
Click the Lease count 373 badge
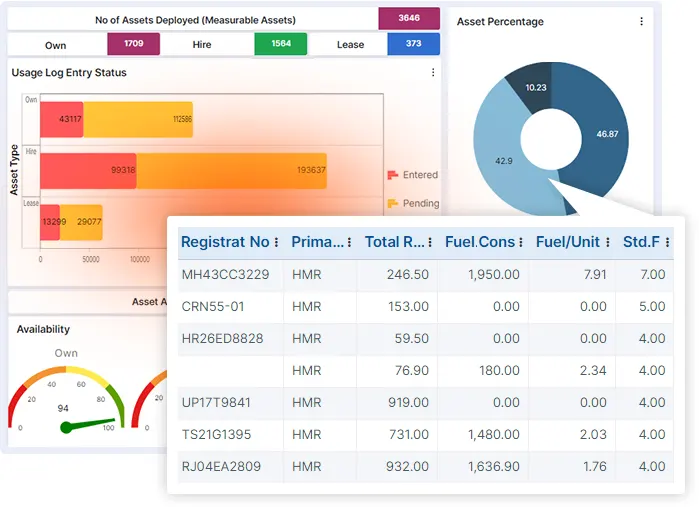[x=413, y=44]
